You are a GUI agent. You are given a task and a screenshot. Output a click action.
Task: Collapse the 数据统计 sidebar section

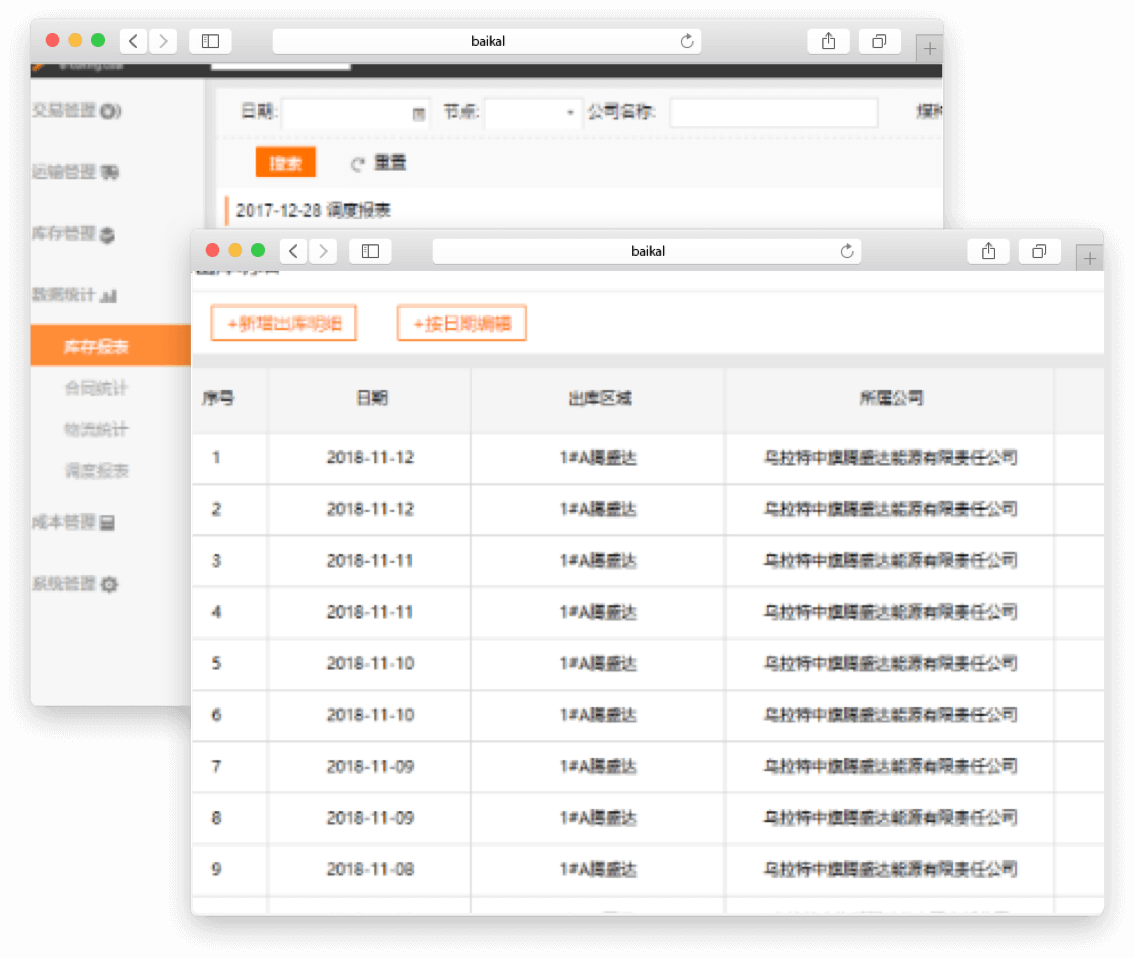click(x=75, y=296)
